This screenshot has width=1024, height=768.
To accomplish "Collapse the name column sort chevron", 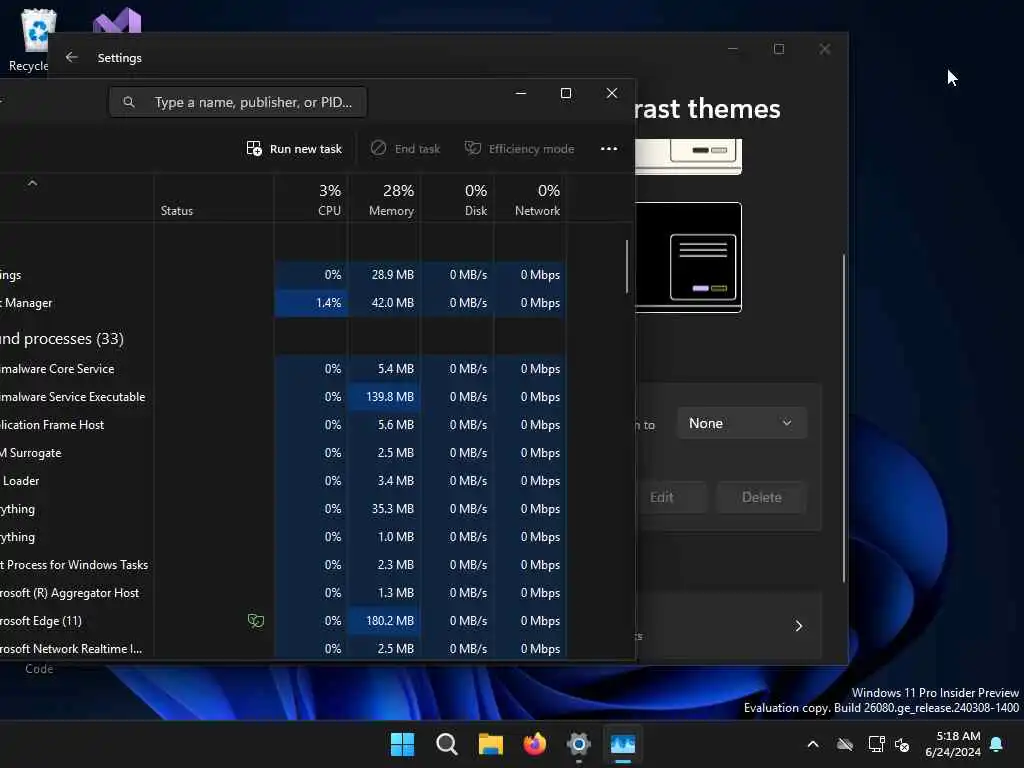I will [33, 184].
